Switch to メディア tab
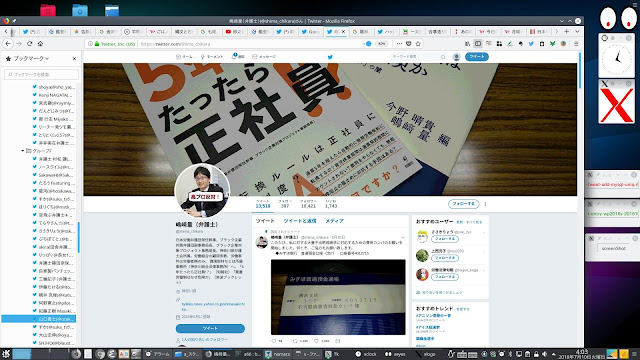The height and width of the screenshot is (360, 640). click(x=334, y=221)
